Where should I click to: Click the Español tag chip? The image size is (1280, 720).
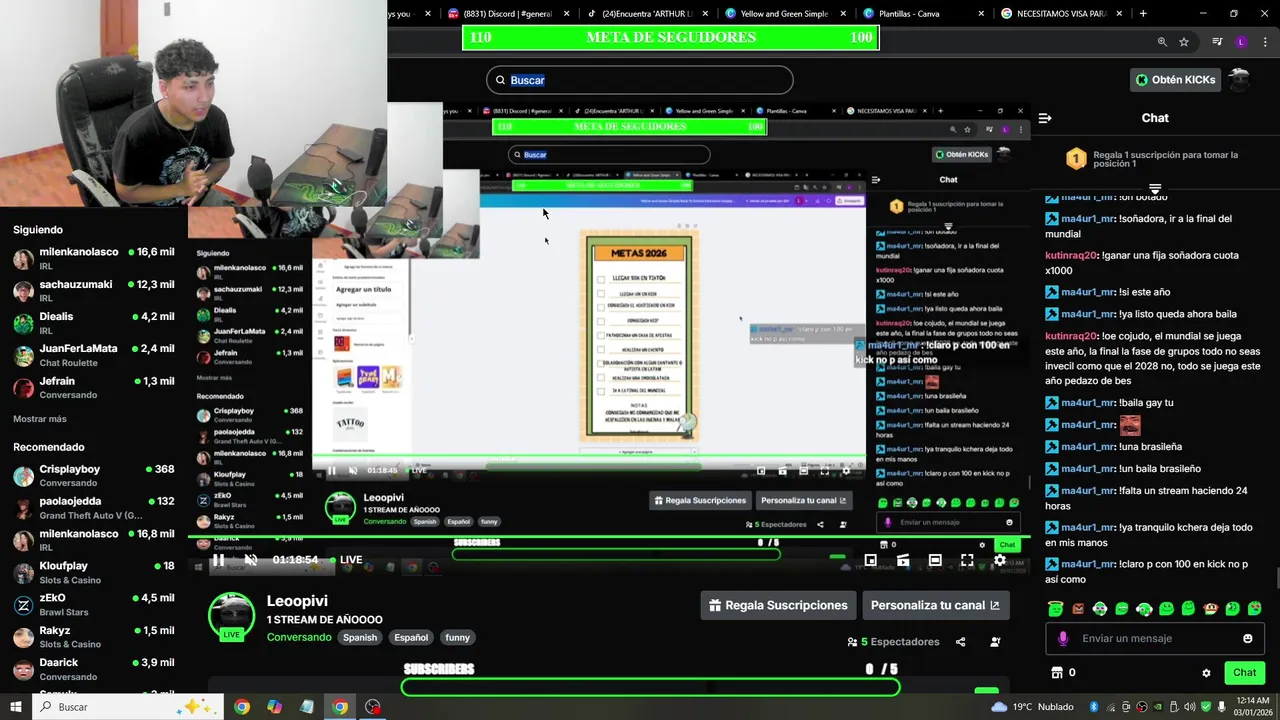410,637
